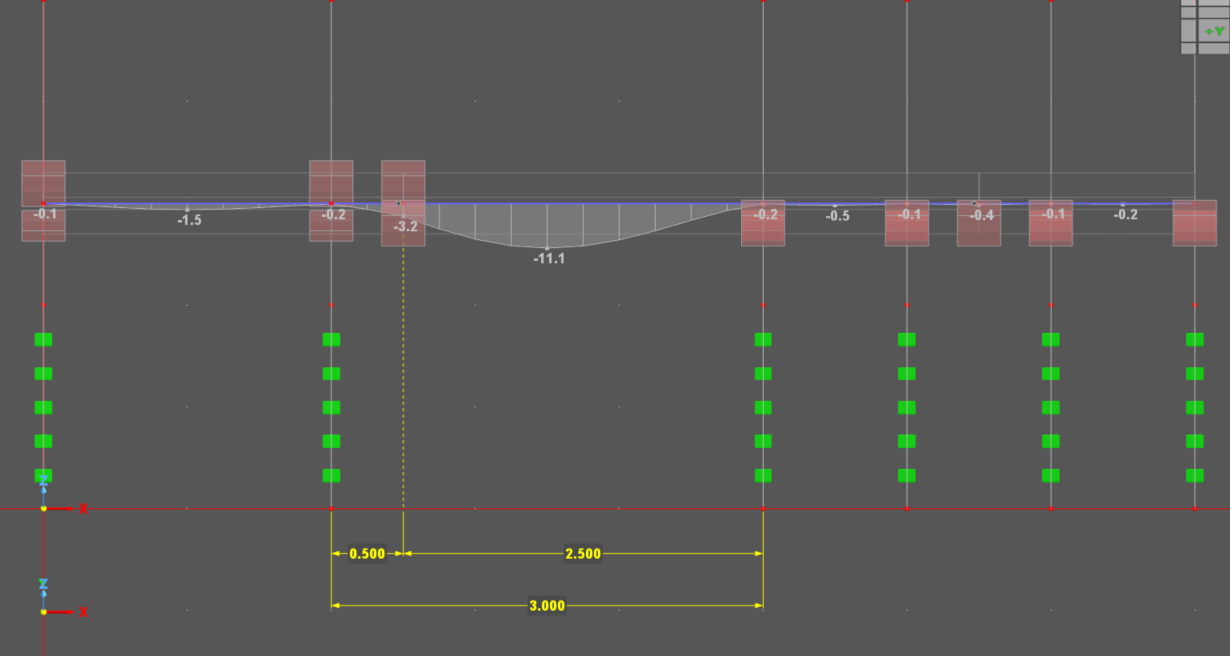This screenshot has height=656, width=1230.
Task: Select the -0.5 deflection value label
Action: point(838,217)
